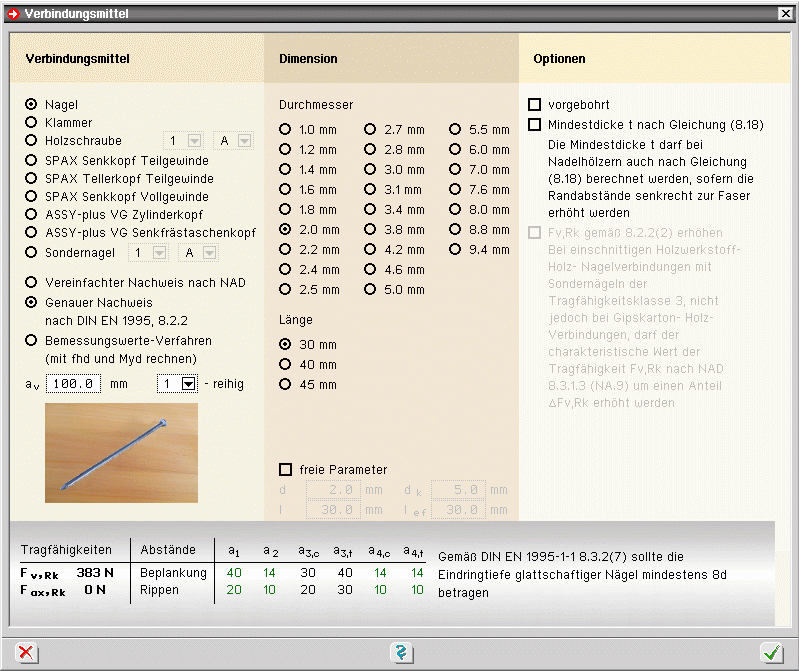This screenshot has height=671, width=799.
Task: Select the Klammer fastener option
Action: point(32,123)
